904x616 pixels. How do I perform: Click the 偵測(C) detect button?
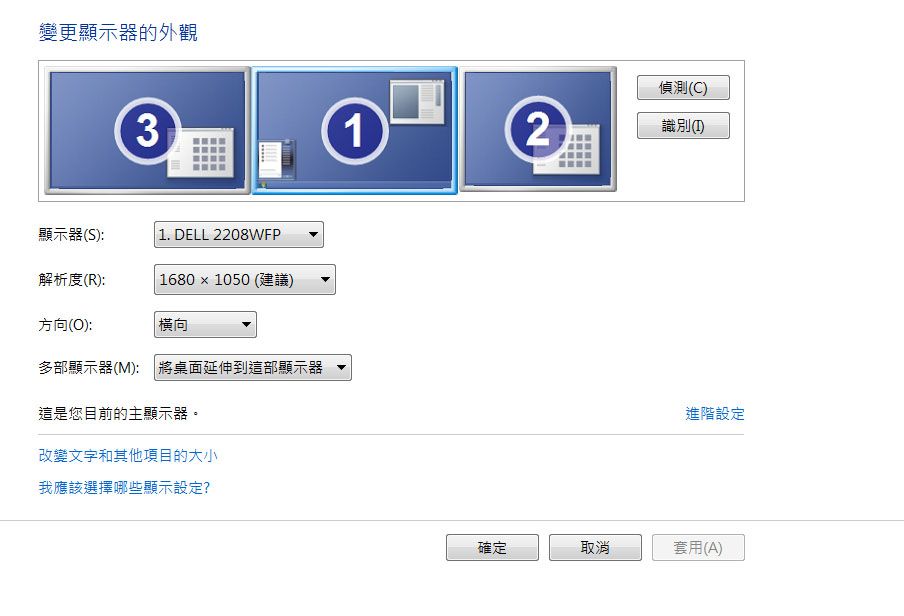point(683,88)
